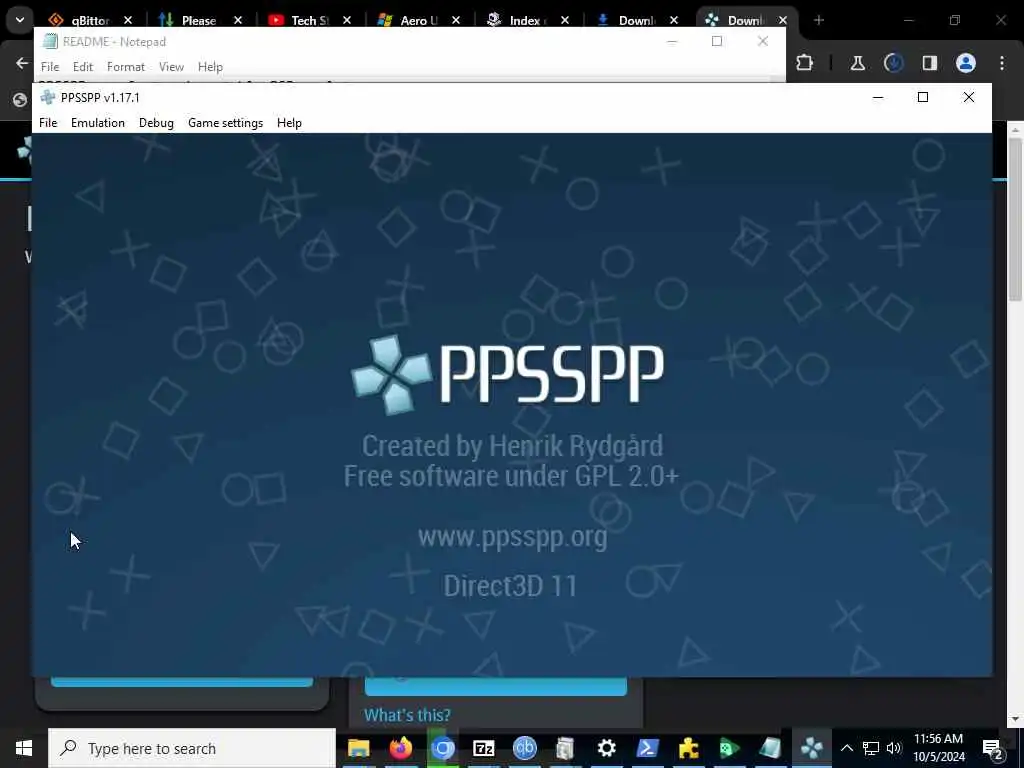This screenshot has width=1024, height=768.
Task: Maximize the README Notepad window
Action: (x=717, y=41)
